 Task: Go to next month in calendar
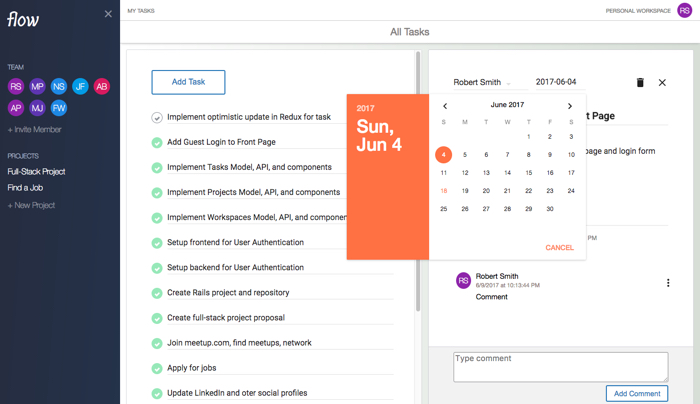tap(570, 105)
